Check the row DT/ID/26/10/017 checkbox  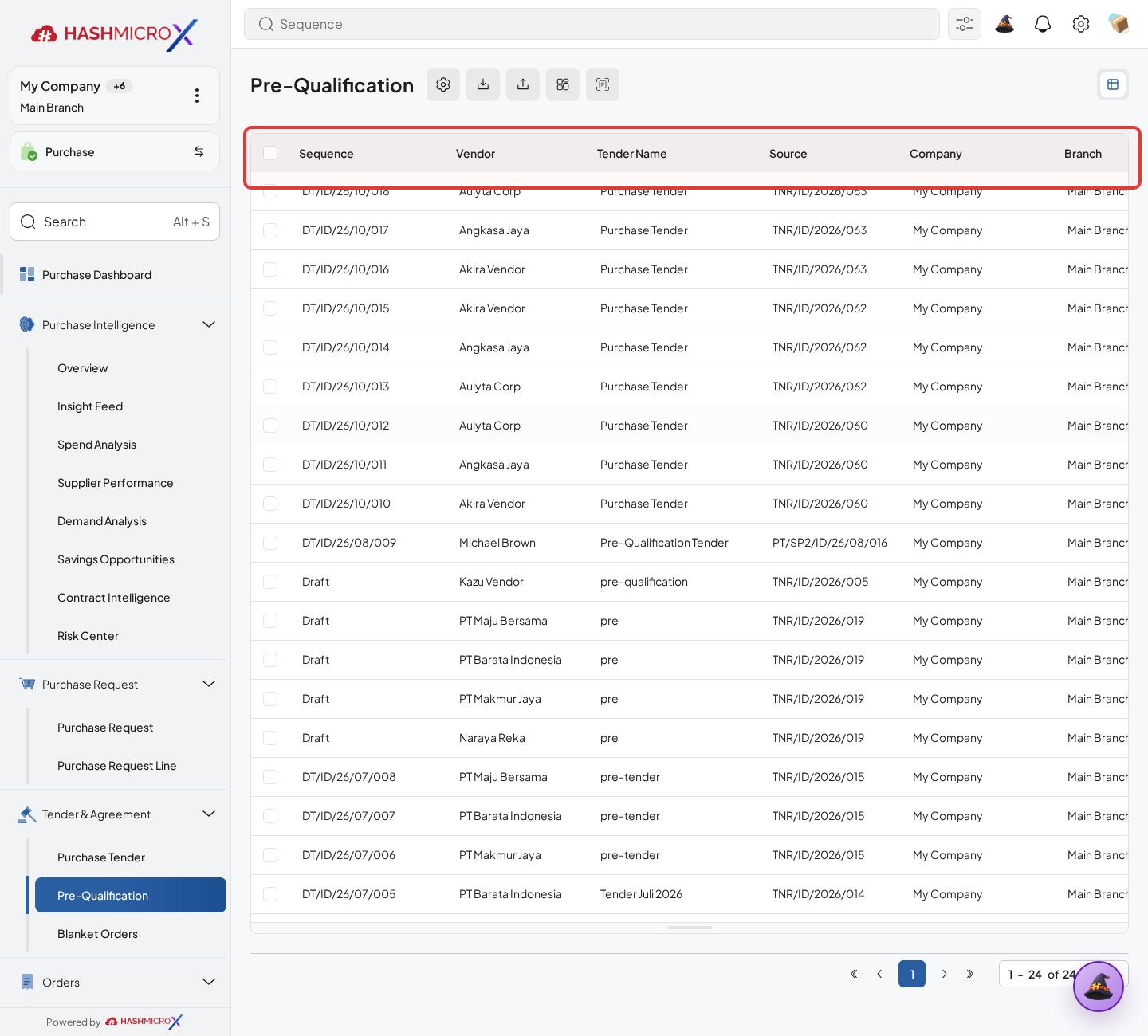pos(270,230)
